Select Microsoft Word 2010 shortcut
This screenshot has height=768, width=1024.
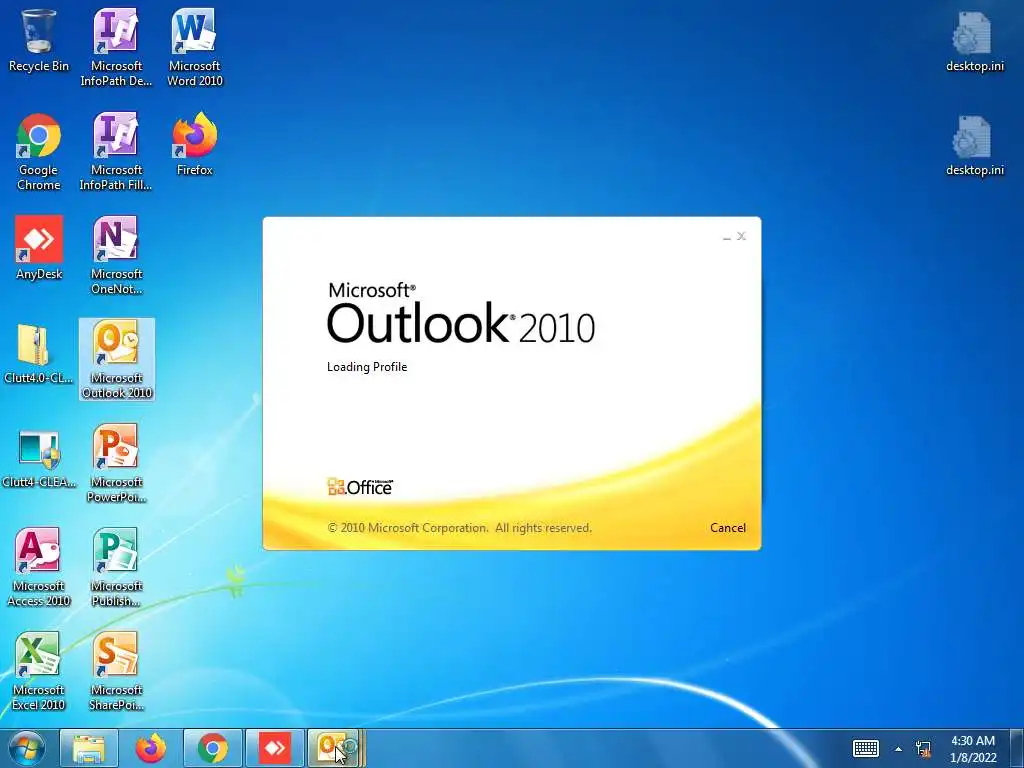195,47
